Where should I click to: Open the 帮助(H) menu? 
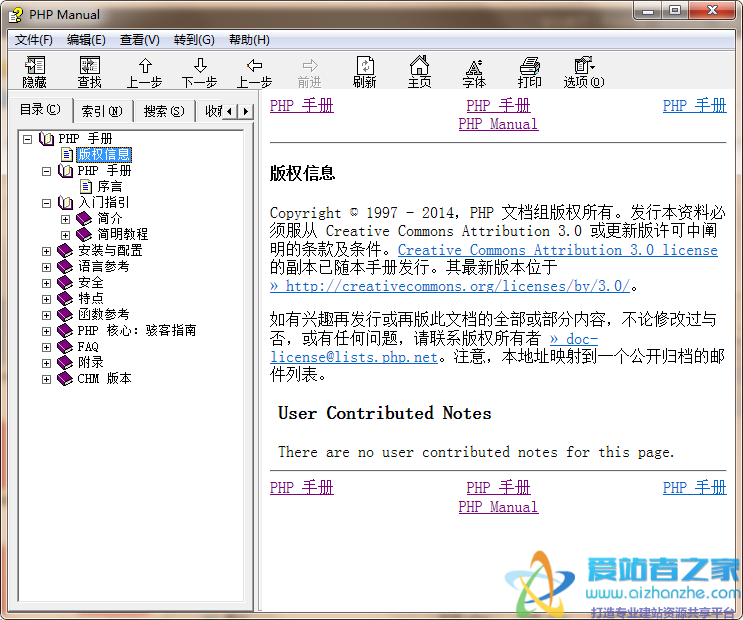[249, 40]
